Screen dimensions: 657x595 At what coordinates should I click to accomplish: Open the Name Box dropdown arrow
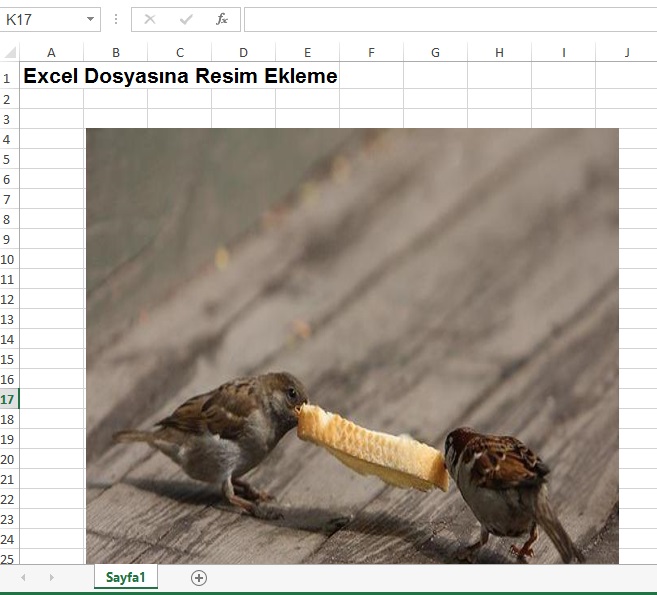[90, 19]
